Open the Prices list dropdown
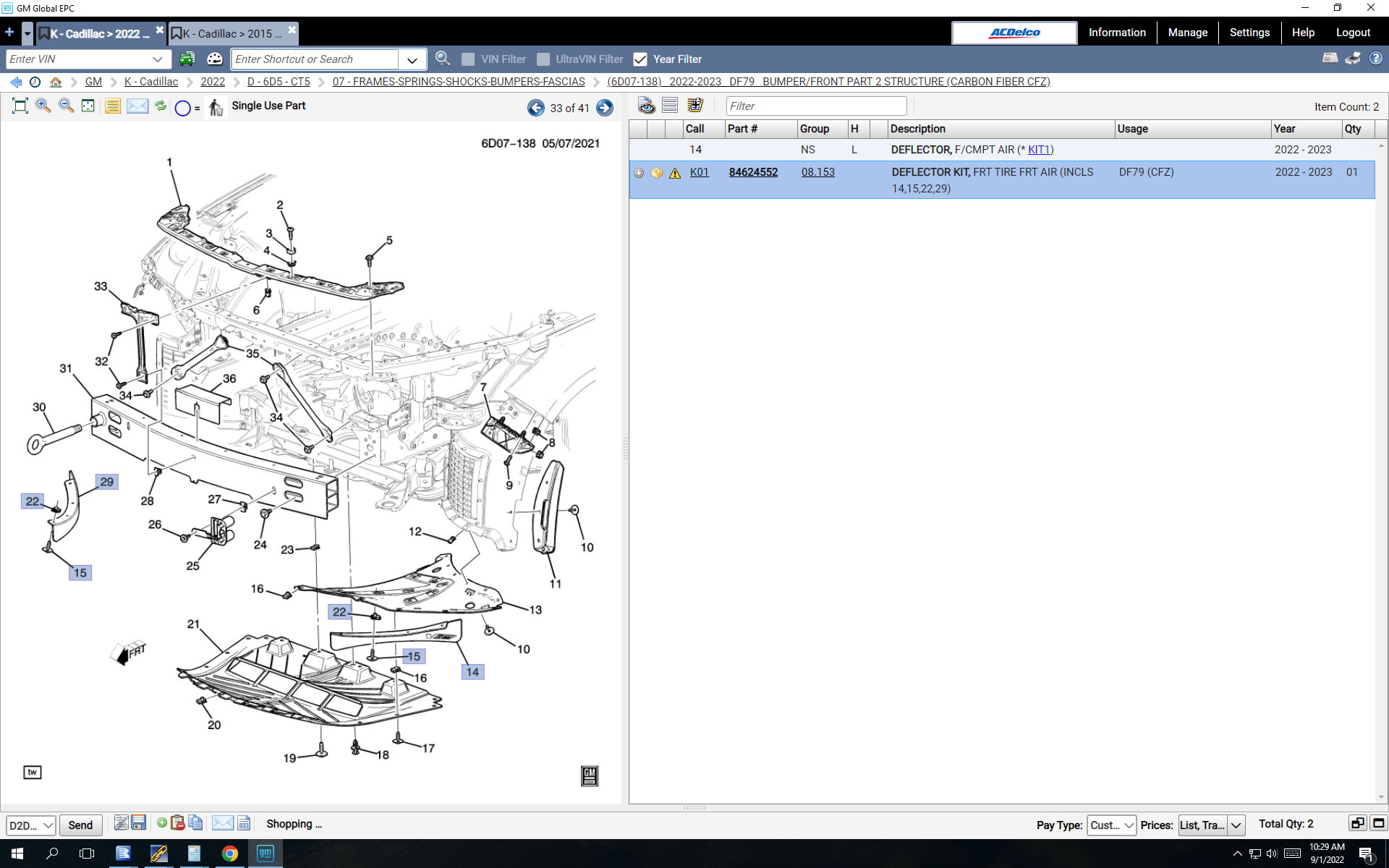This screenshot has width=1389, height=868. [1236, 825]
